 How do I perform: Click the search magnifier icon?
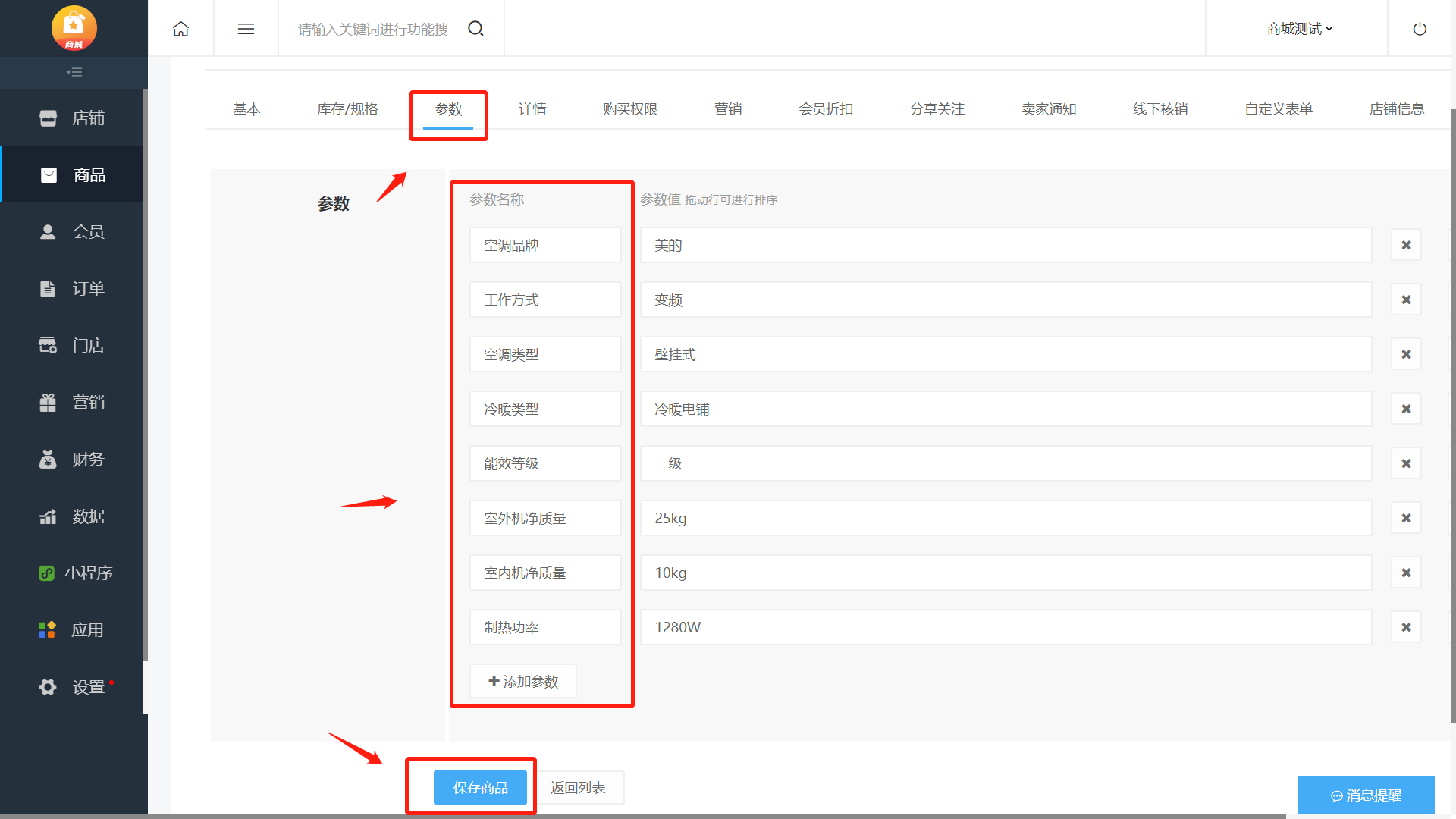(x=475, y=29)
